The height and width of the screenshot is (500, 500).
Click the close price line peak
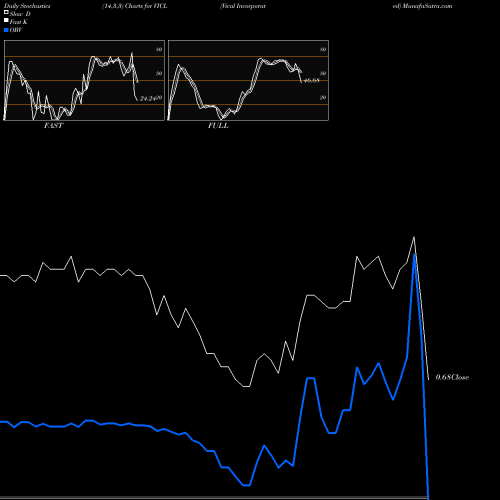pyautogui.click(x=414, y=237)
